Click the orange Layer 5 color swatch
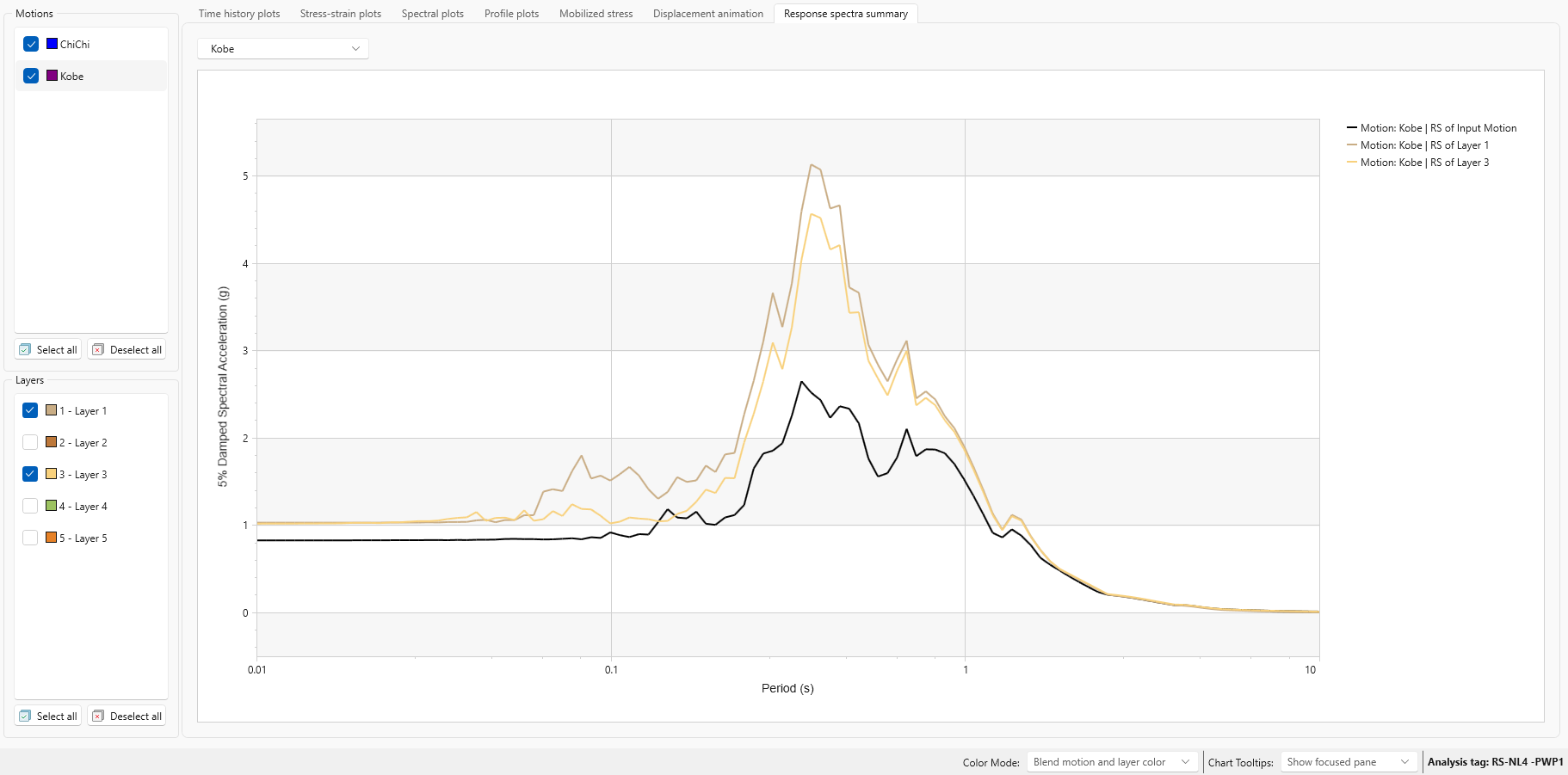This screenshot has height=775, width=1568. pyautogui.click(x=51, y=538)
